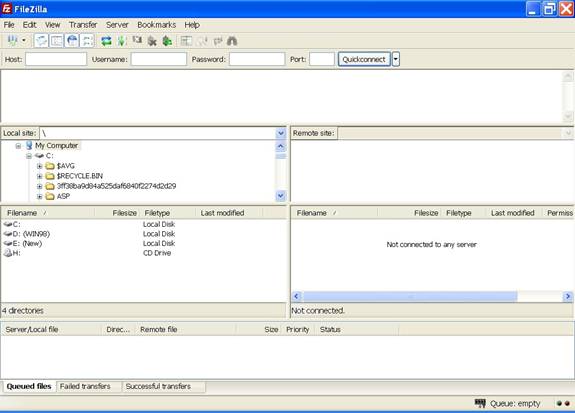Click the Local site path field
The height and width of the screenshot is (413, 575).
158,133
